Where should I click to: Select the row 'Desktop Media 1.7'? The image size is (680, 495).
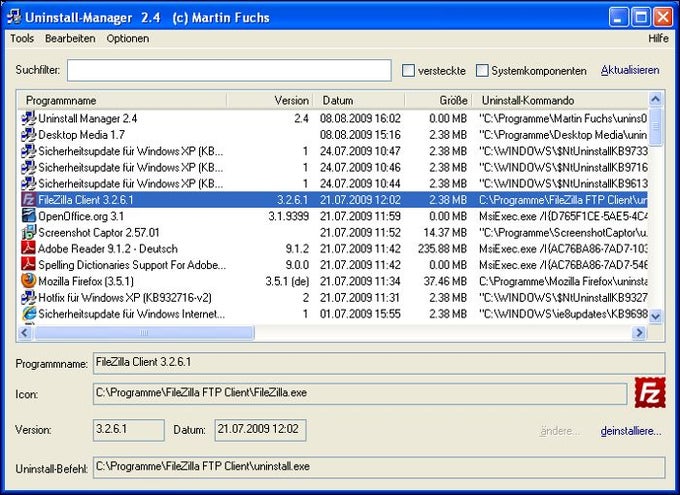tap(333, 135)
